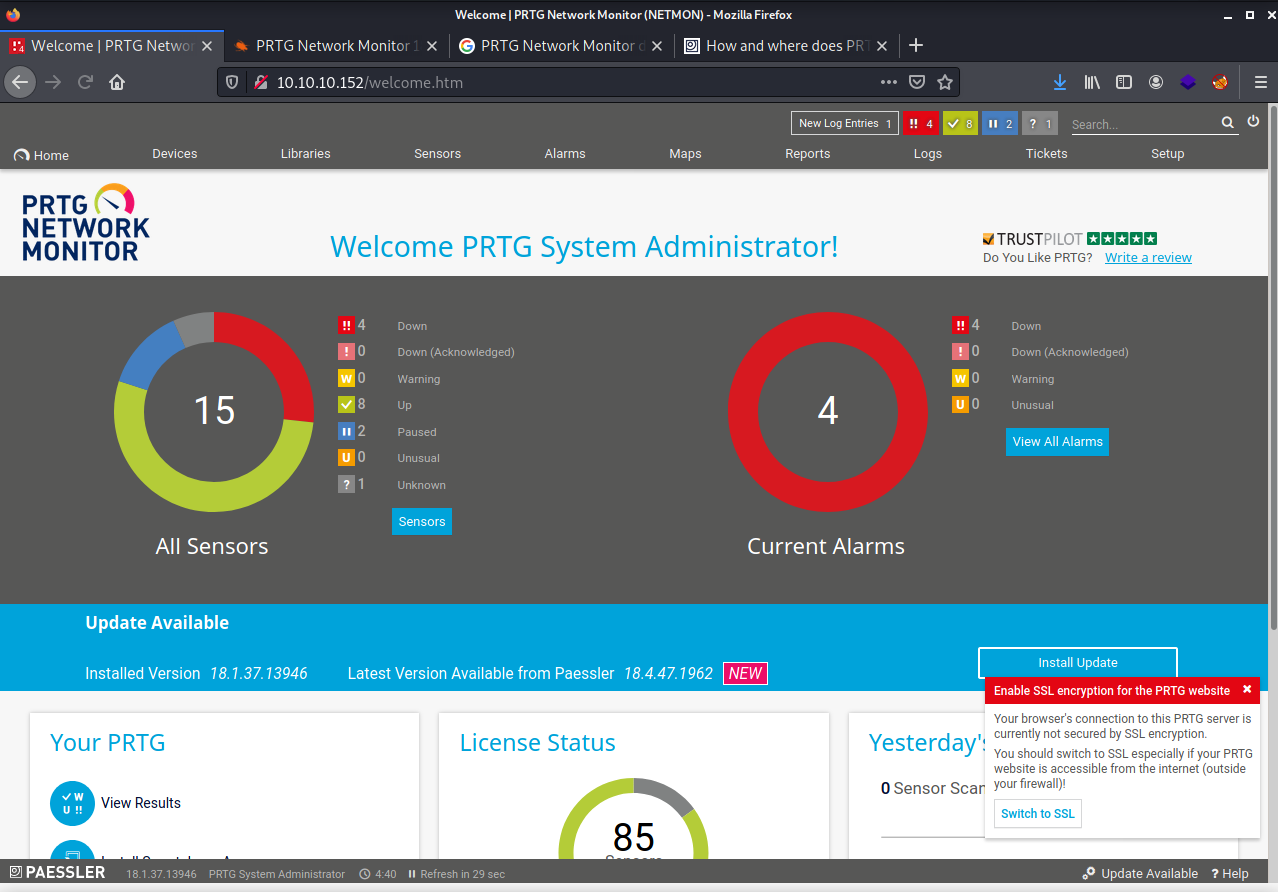The width and height of the screenshot is (1278, 892).
Task: Open the gray Unknown sensors counter in header
Action: coord(1040,123)
